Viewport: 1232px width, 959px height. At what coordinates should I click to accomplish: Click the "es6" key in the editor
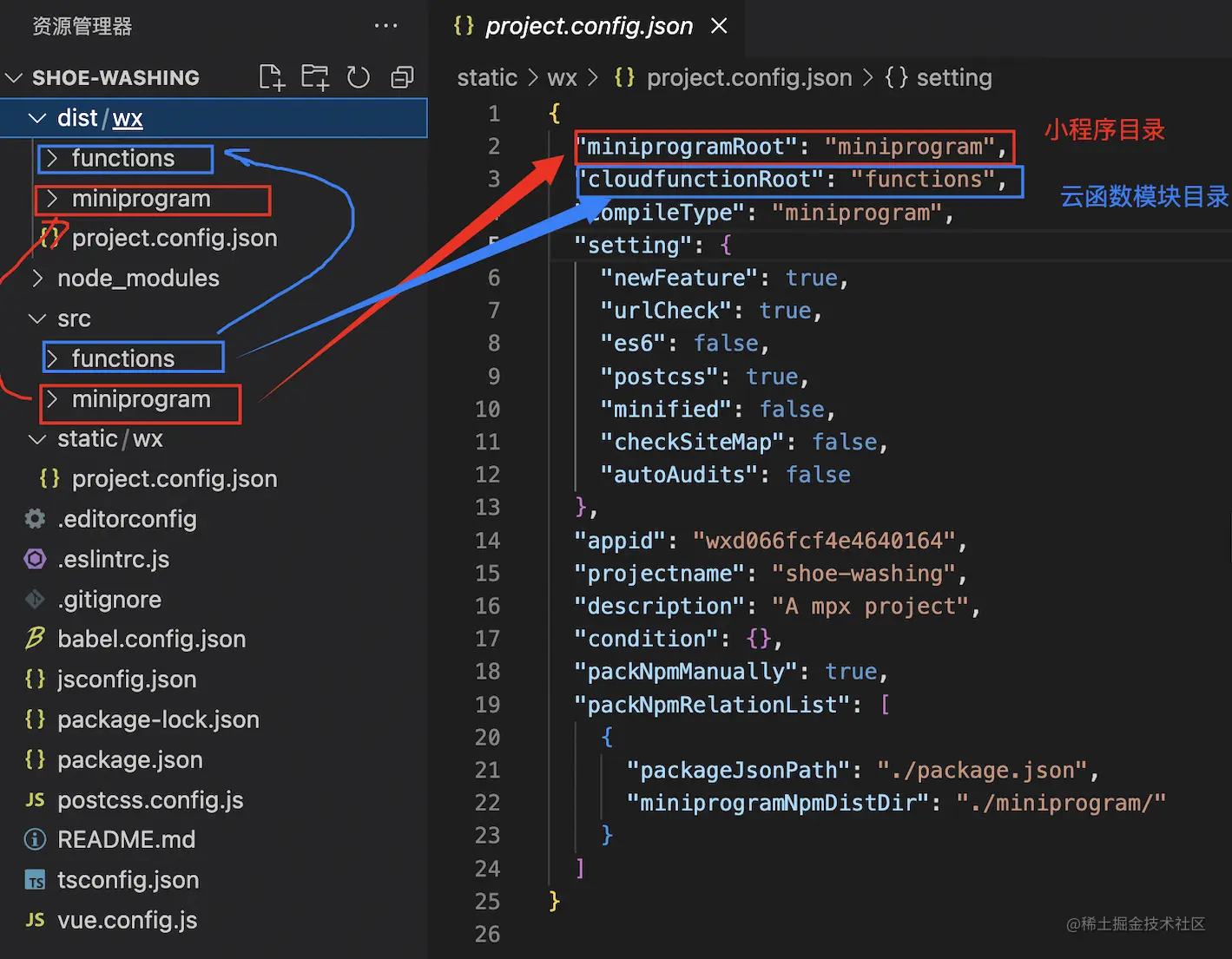tap(633, 344)
